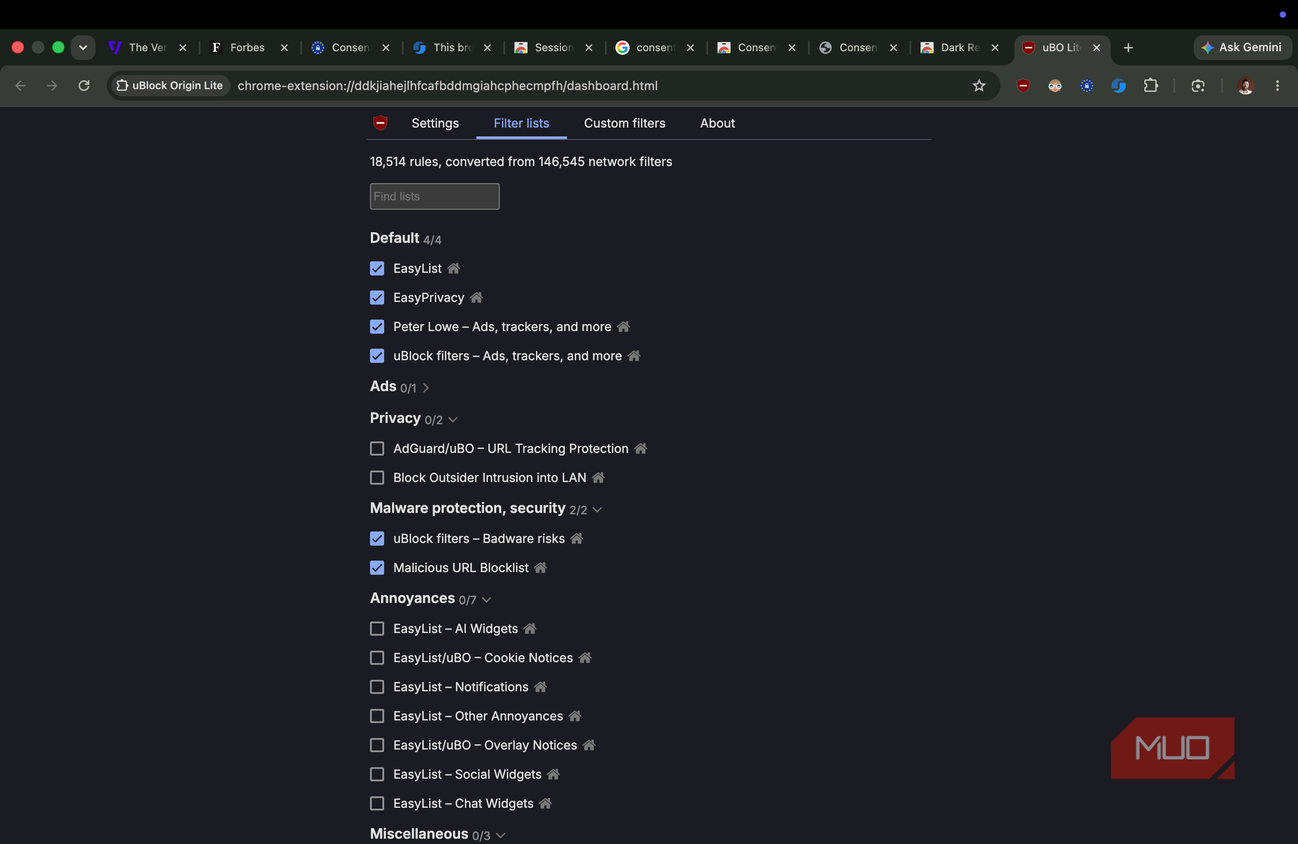Open the tab search dropdown arrow
This screenshot has width=1298, height=844.
pyautogui.click(x=83, y=47)
